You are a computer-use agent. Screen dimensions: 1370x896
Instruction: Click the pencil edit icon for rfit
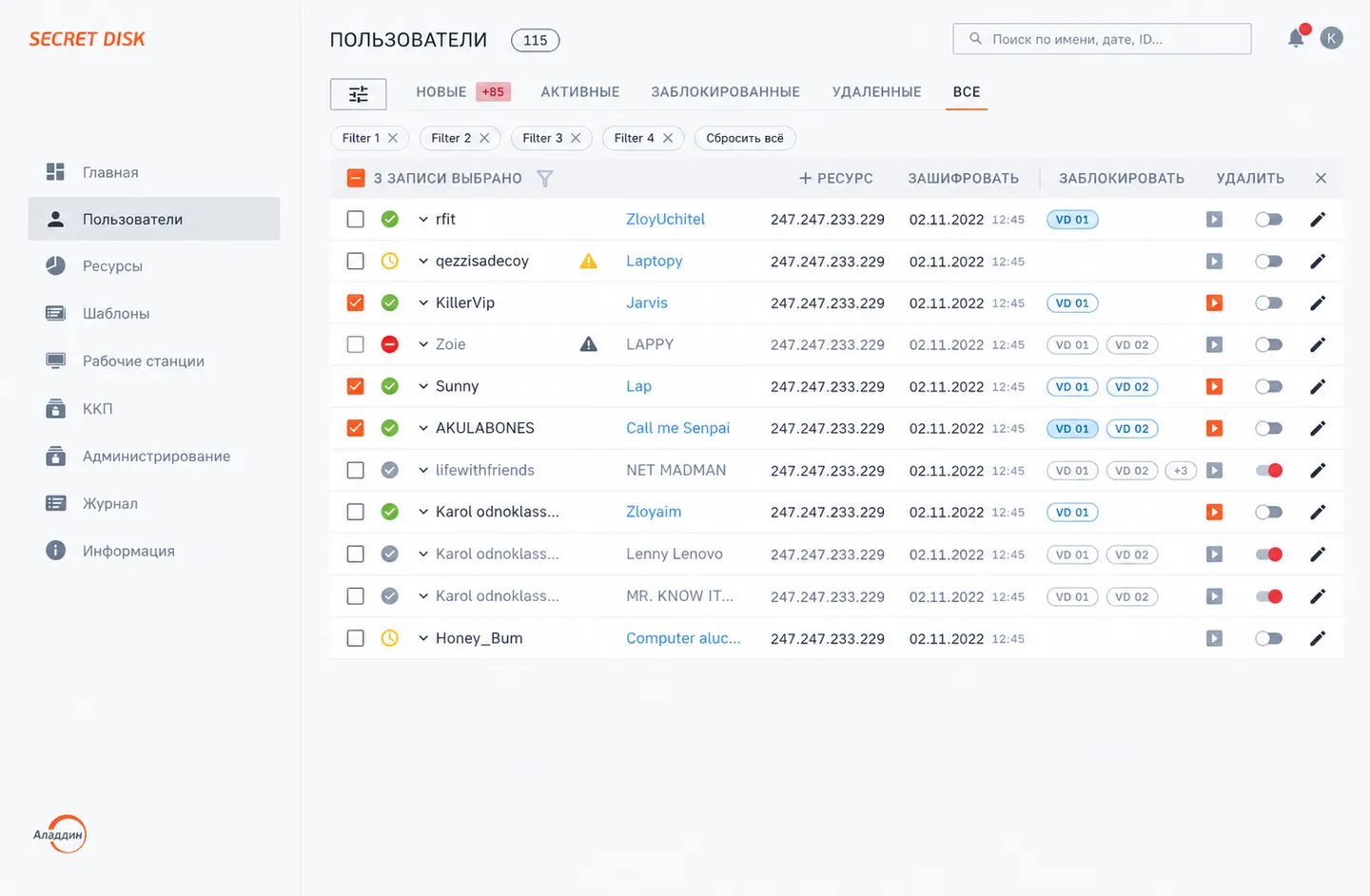coord(1318,220)
